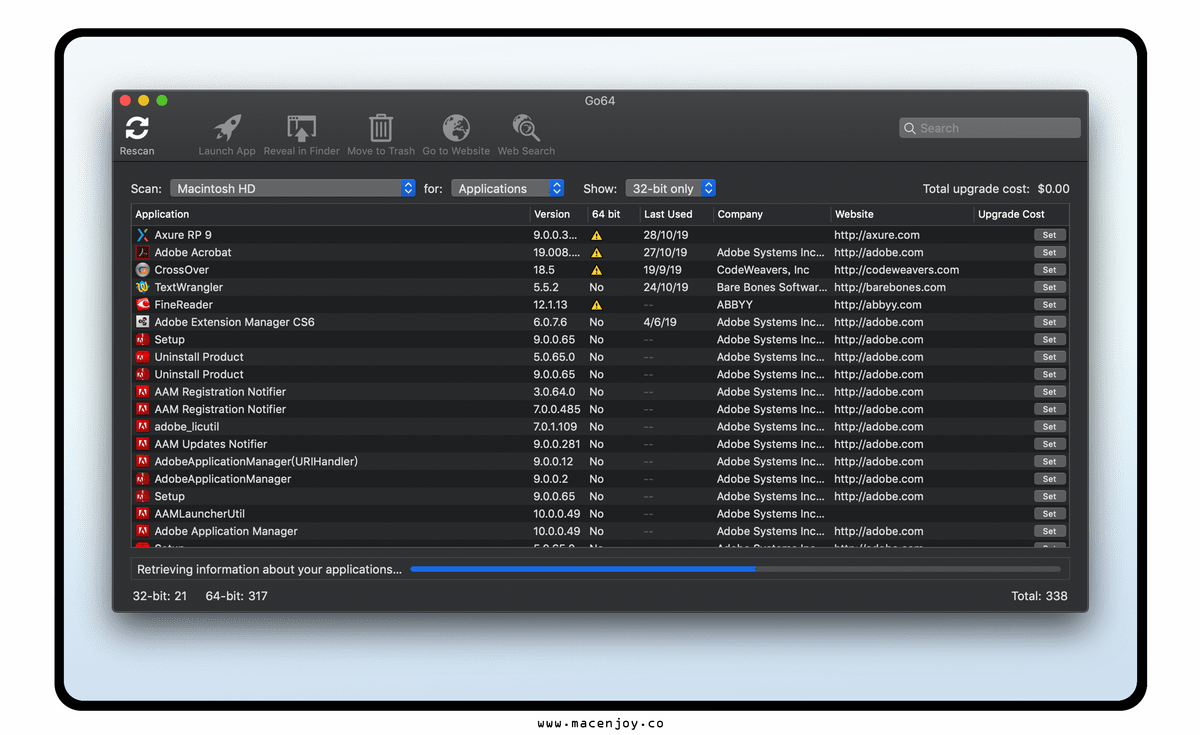Click the 24/10/19 last used date
Screen dimensions: 1200x735
[666, 287]
